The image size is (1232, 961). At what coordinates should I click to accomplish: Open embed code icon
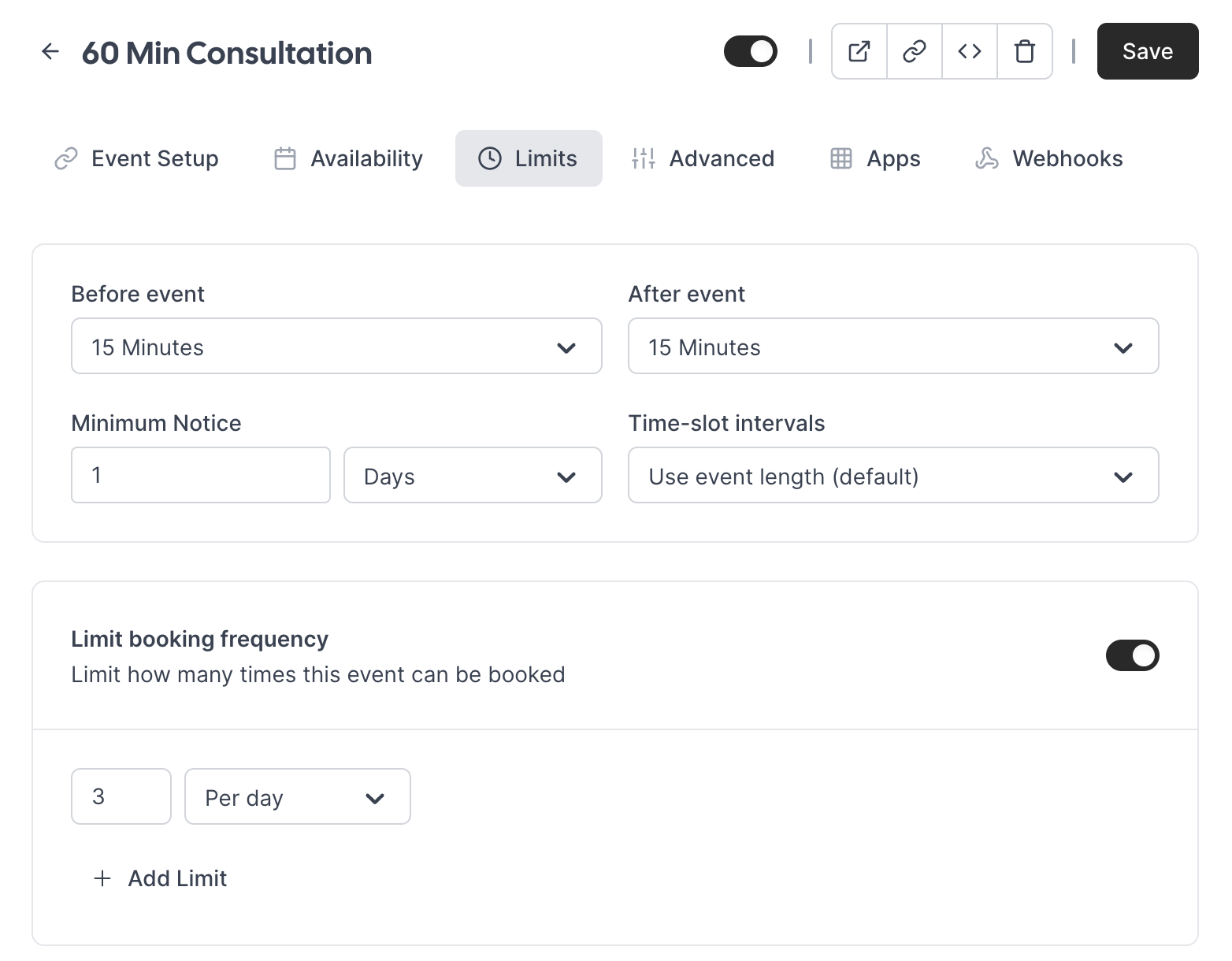(x=970, y=51)
